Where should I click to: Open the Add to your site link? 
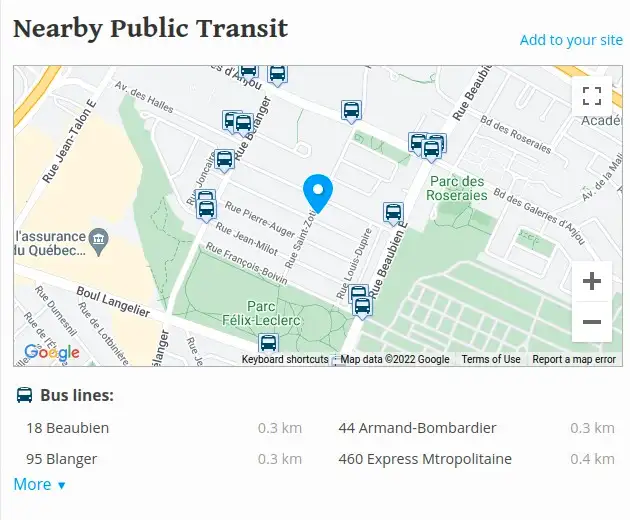point(571,40)
